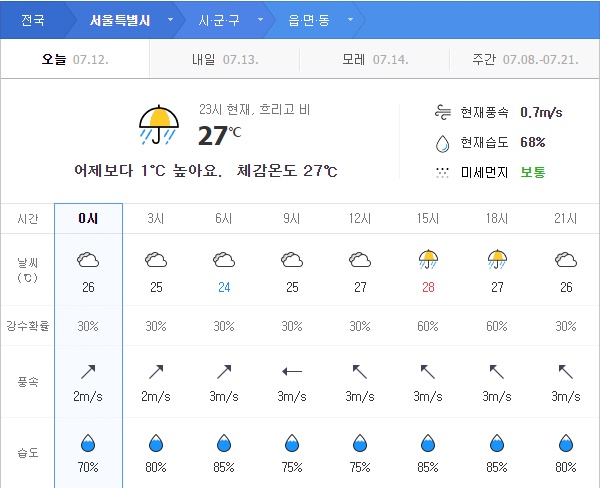The image size is (600, 488).
Task: Click the humidity droplet under 21시
Action: click(x=565, y=443)
